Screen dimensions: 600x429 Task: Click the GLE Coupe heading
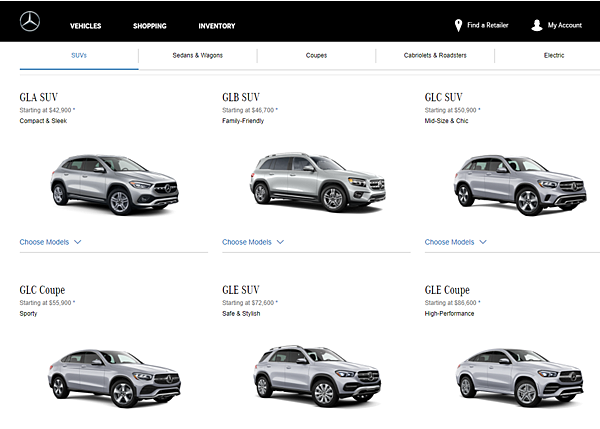(x=447, y=290)
